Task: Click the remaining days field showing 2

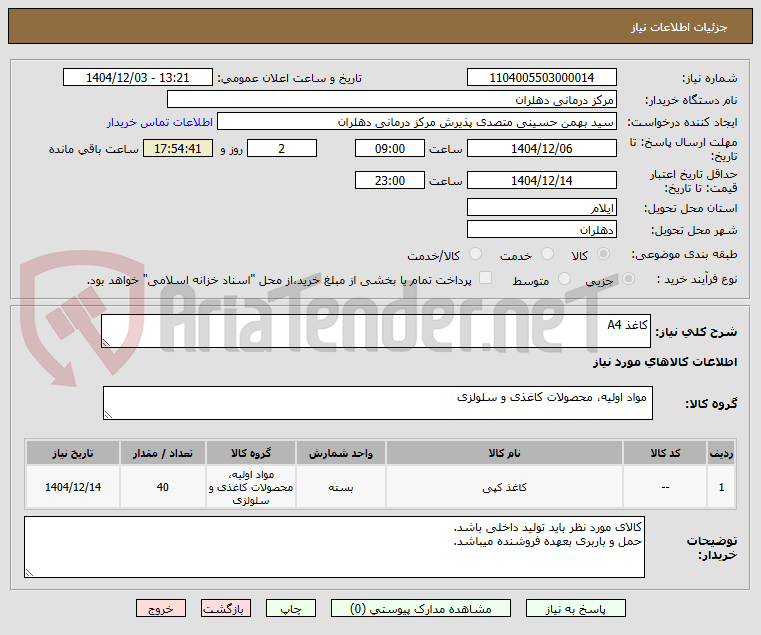Action: click(x=282, y=148)
